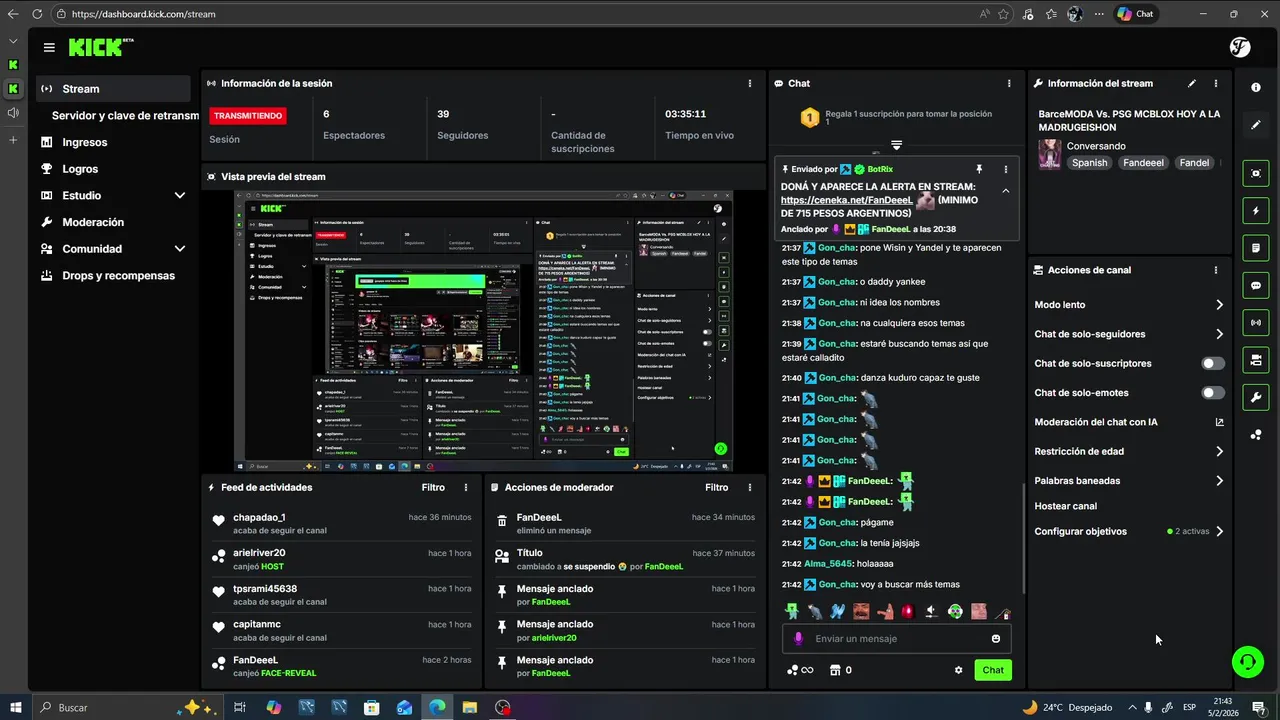This screenshot has width=1280, height=720.
Task: Open Configurar objetivos arrow with 2 activas
Action: pyautogui.click(x=1219, y=532)
